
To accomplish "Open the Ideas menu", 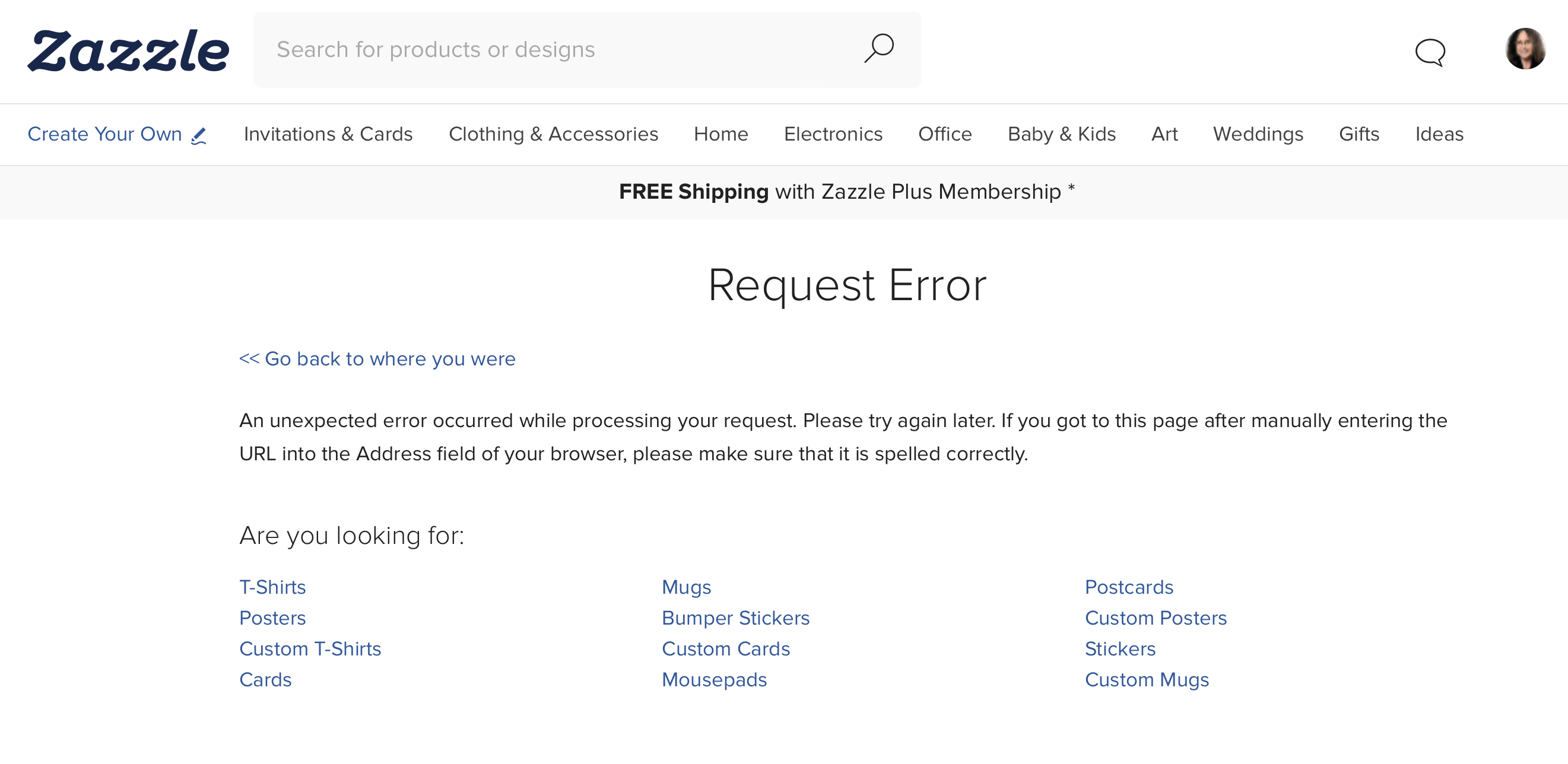I will click(x=1439, y=134).
